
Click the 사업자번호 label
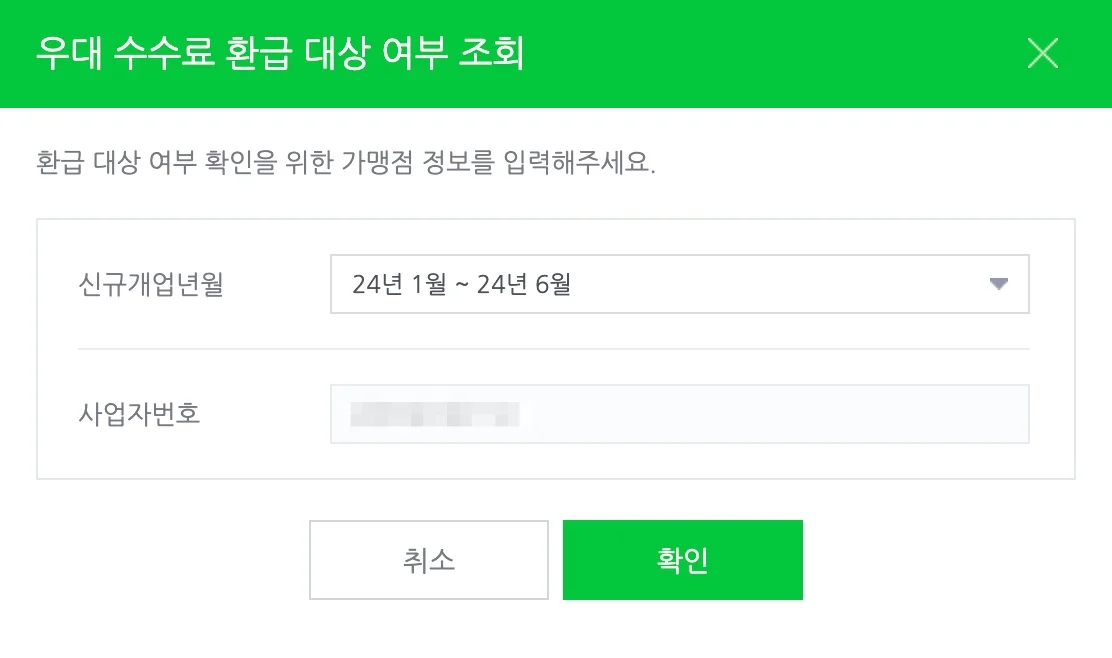137,413
